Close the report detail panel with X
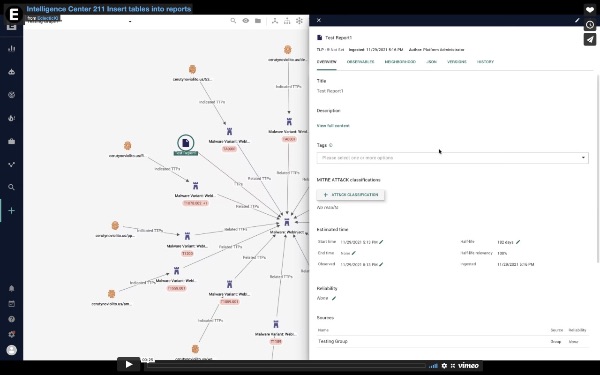The image size is (600, 375). coord(319,20)
